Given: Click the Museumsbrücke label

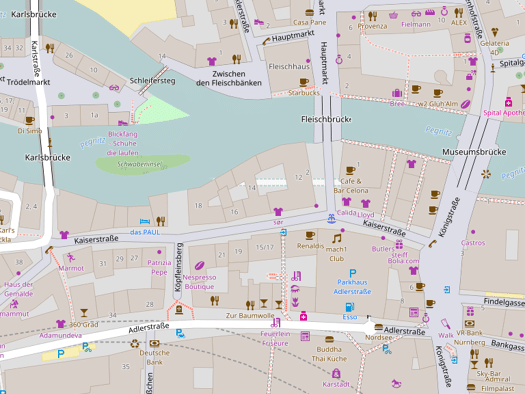Looking at the screenshot, I should [474, 152].
